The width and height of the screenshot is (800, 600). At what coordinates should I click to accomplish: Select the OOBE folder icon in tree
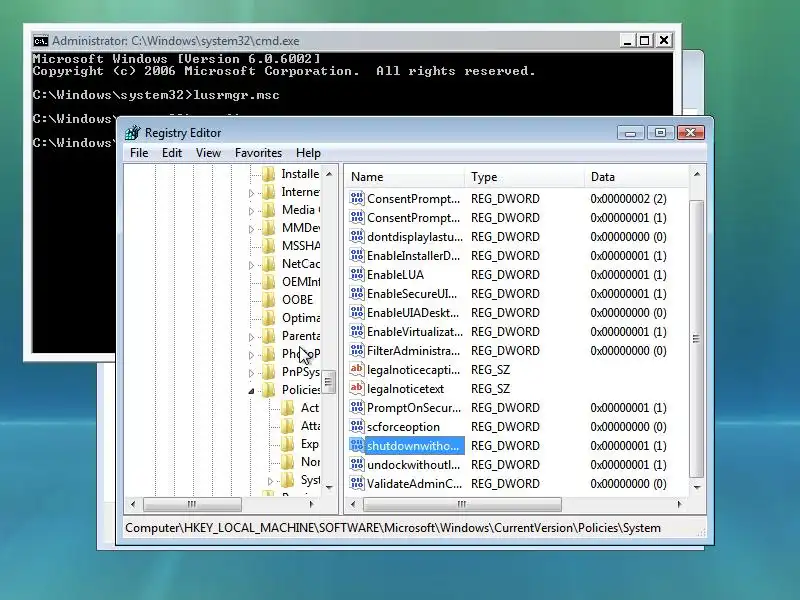(269, 300)
